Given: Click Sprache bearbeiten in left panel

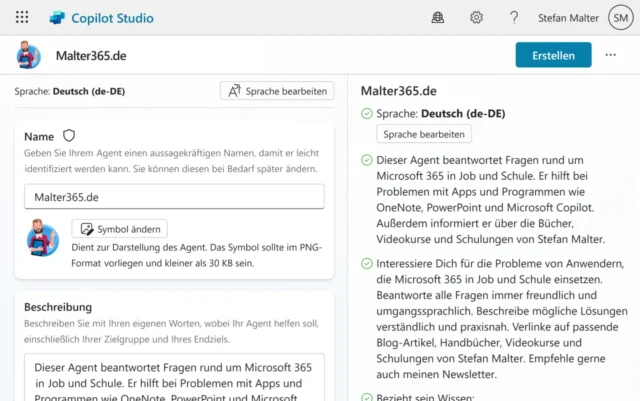Looking at the screenshot, I should click(x=276, y=91).
